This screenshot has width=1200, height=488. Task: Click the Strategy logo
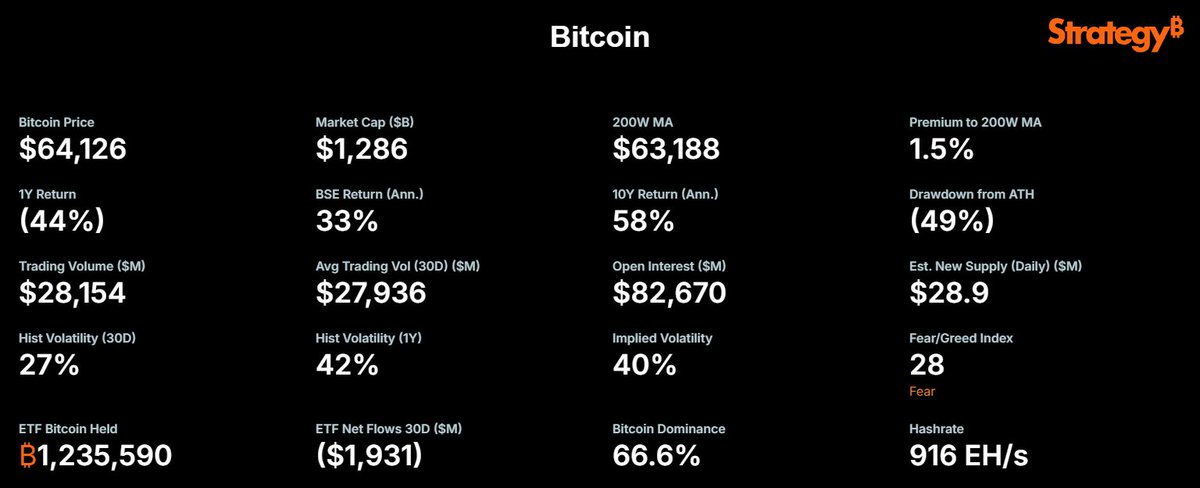pos(1115,34)
